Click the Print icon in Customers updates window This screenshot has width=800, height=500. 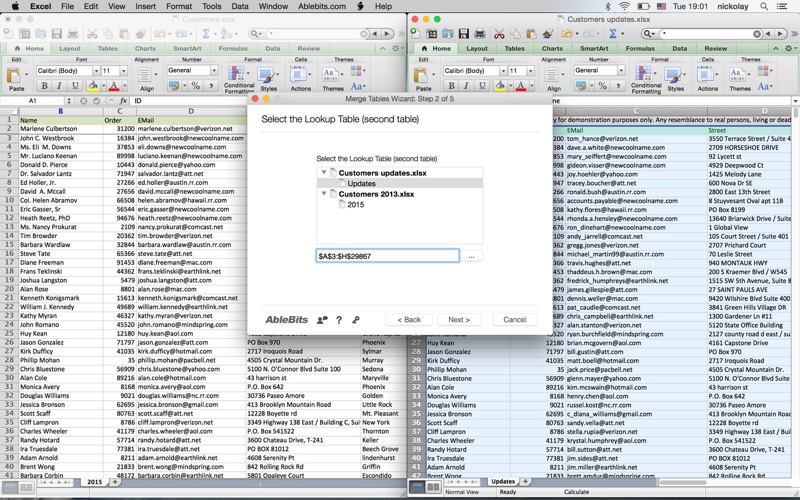(x=480, y=34)
